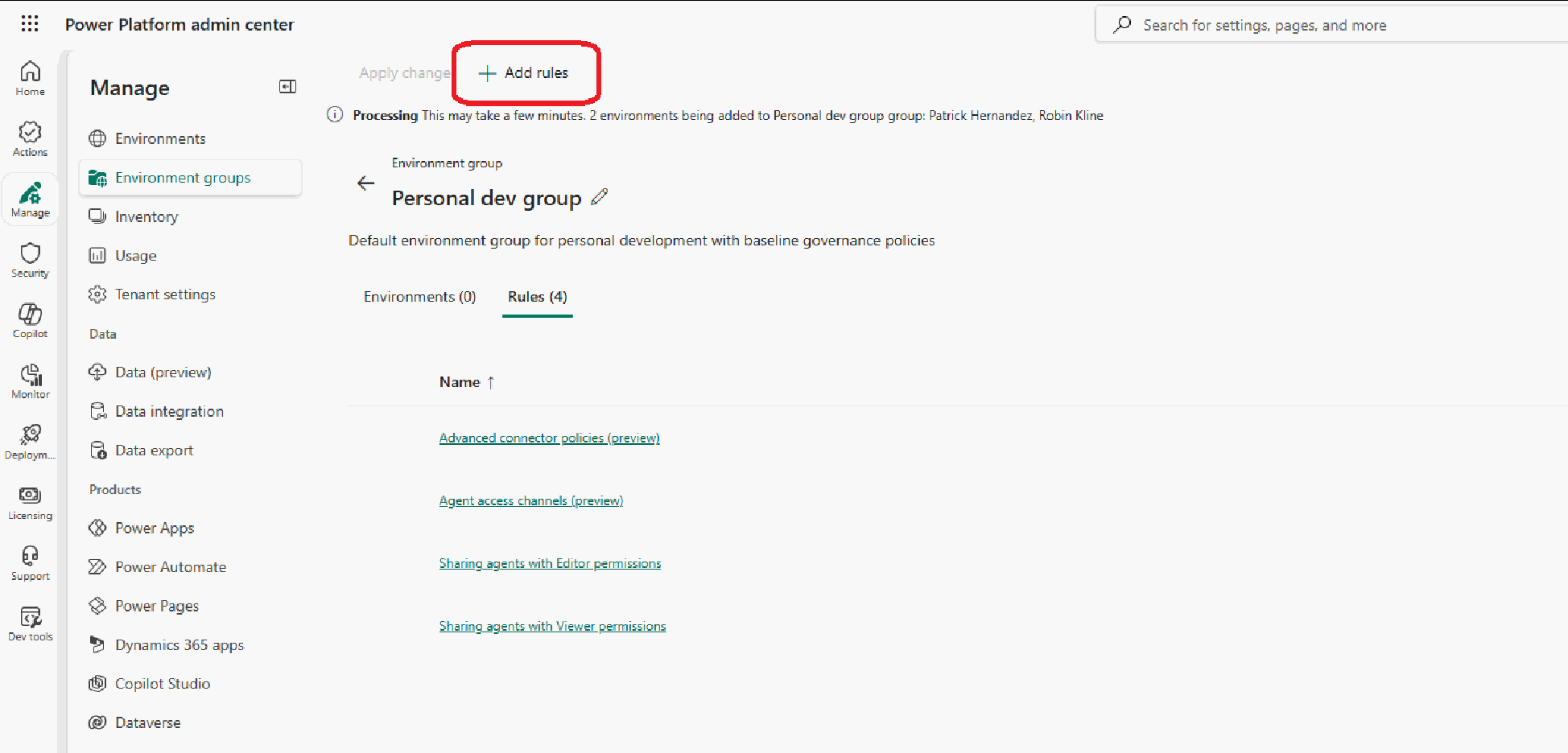Click the plus icon on Add rules
Viewport: 1568px width, 753px height.
tap(487, 73)
